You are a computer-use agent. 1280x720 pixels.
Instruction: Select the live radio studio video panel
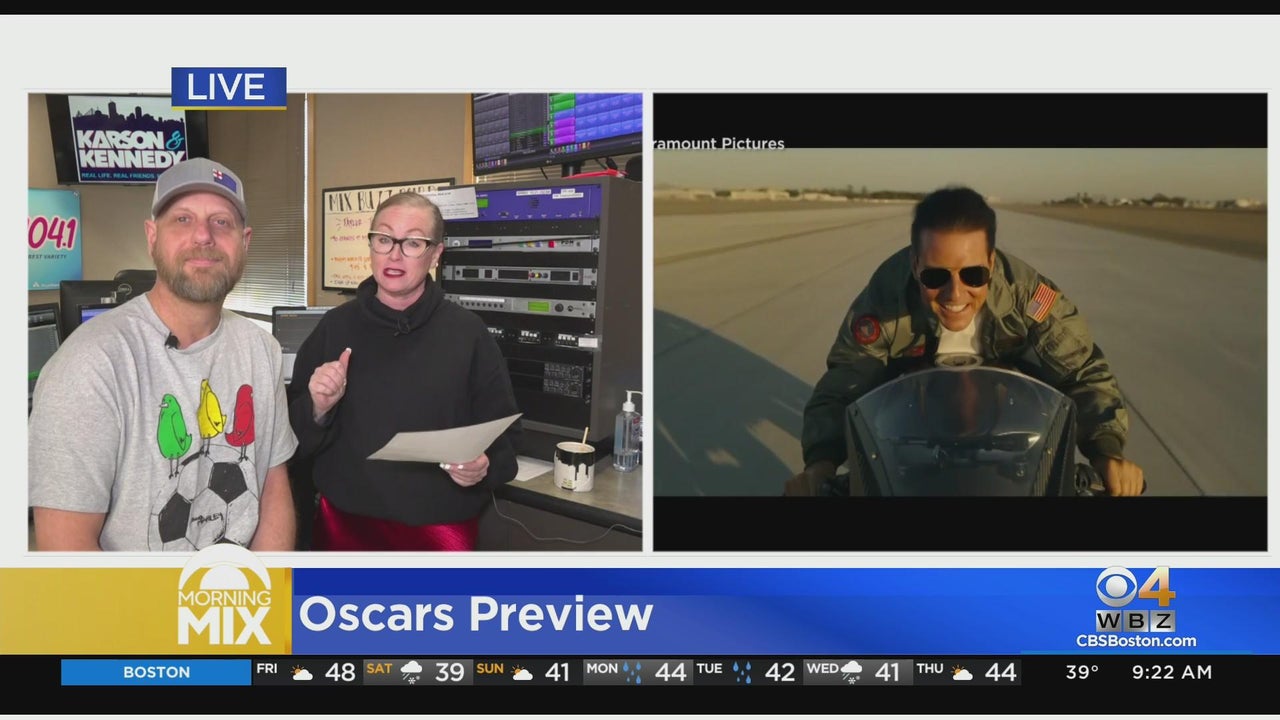[x=335, y=321]
